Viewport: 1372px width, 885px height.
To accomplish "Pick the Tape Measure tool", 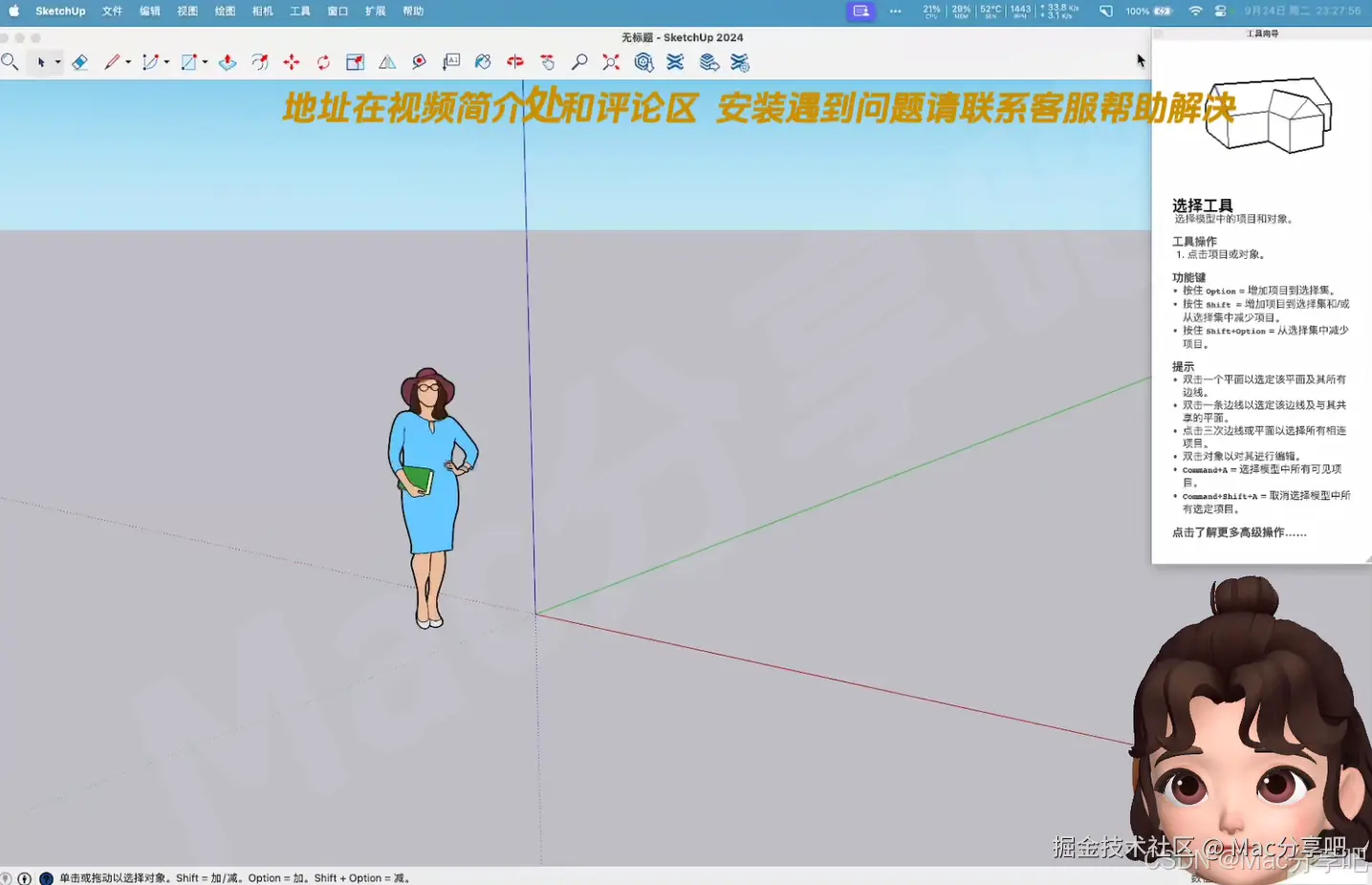I will click(419, 62).
